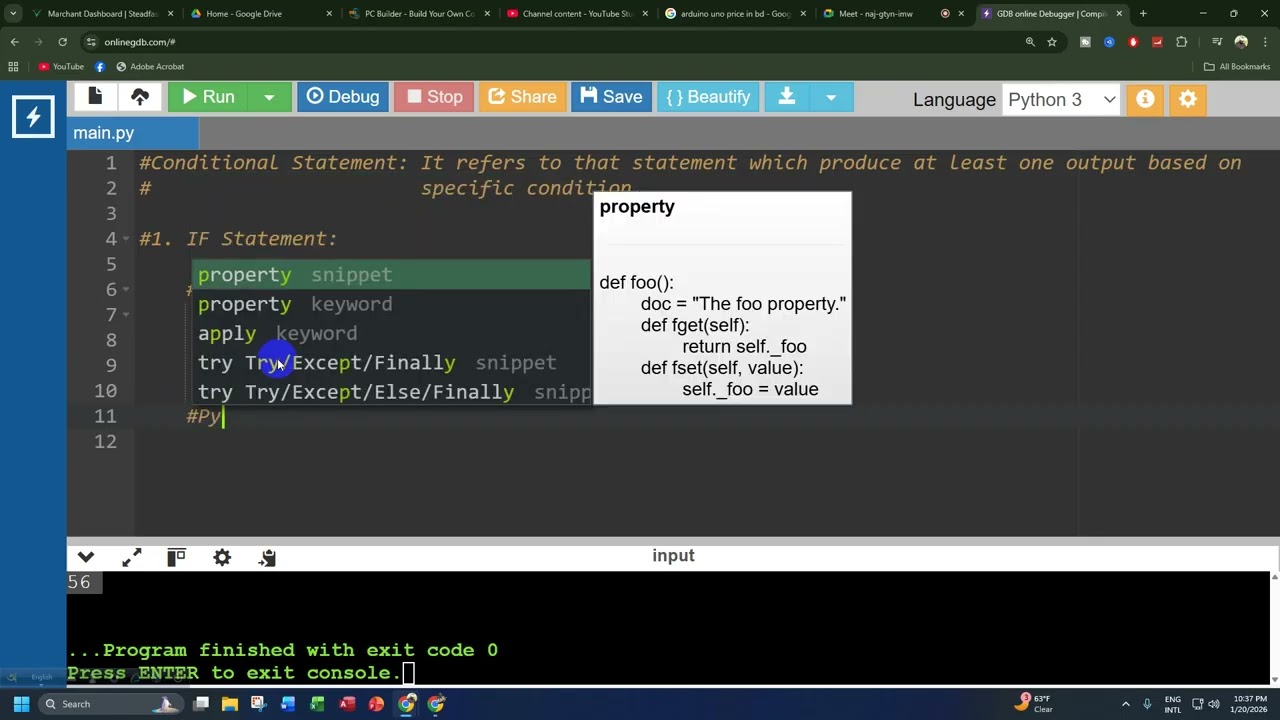Reload the page with refresh icon
Image resolution: width=1280 pixels, height=720 pixels.
tap(63, 42)
